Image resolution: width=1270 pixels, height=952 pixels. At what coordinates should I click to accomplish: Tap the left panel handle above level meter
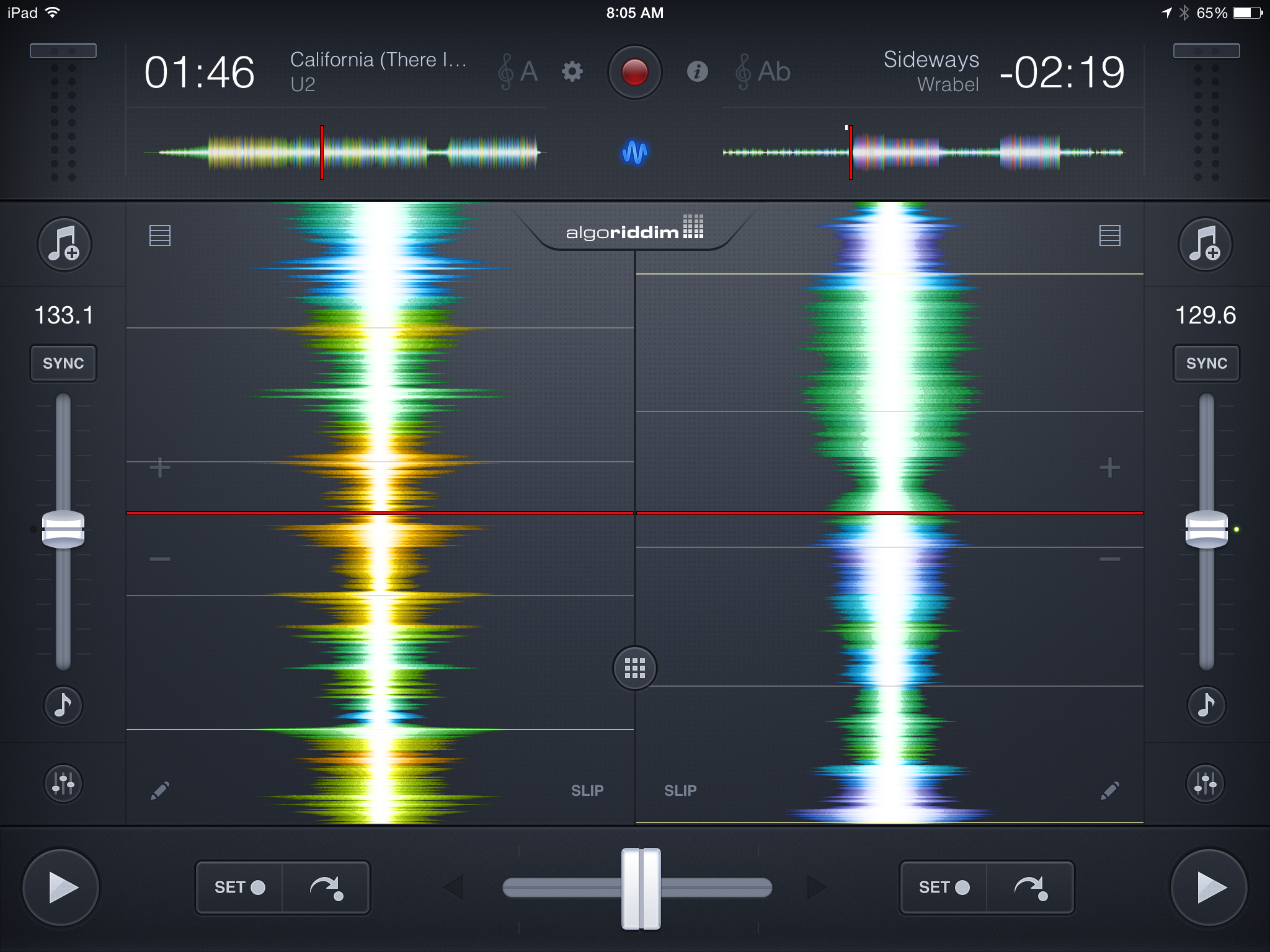(x=63, y=51)
